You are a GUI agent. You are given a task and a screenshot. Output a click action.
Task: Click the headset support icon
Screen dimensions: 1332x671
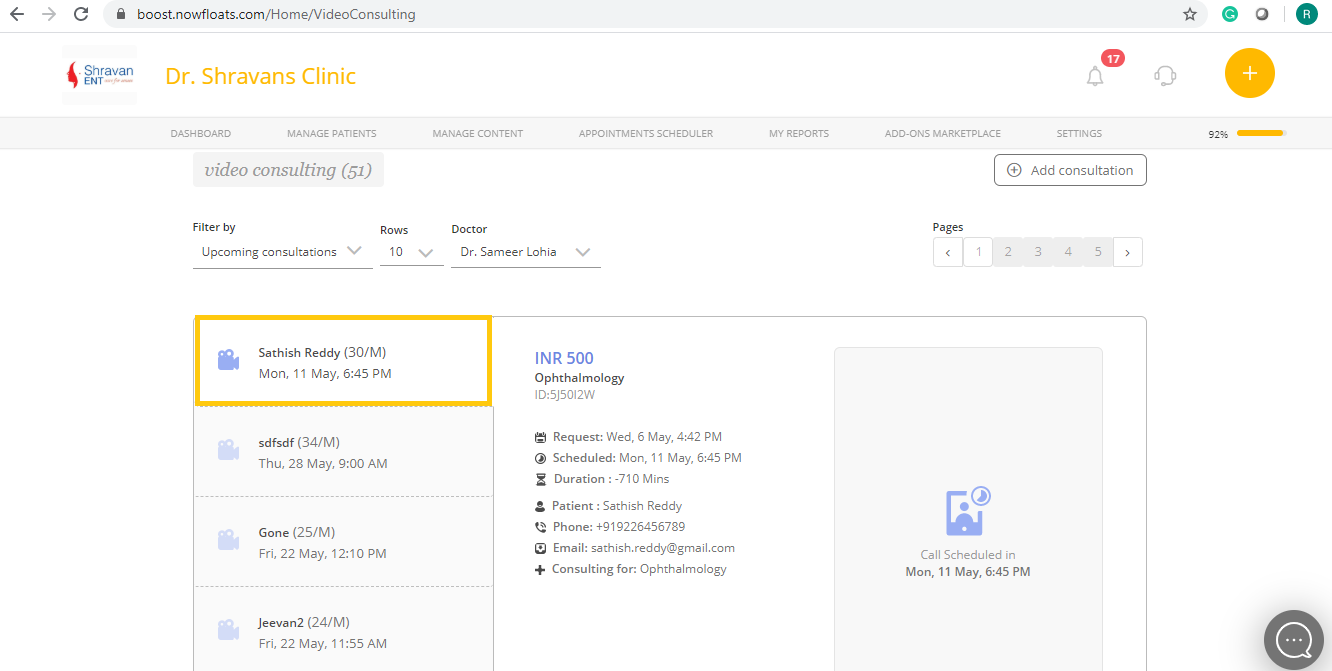pos(1164,74)
